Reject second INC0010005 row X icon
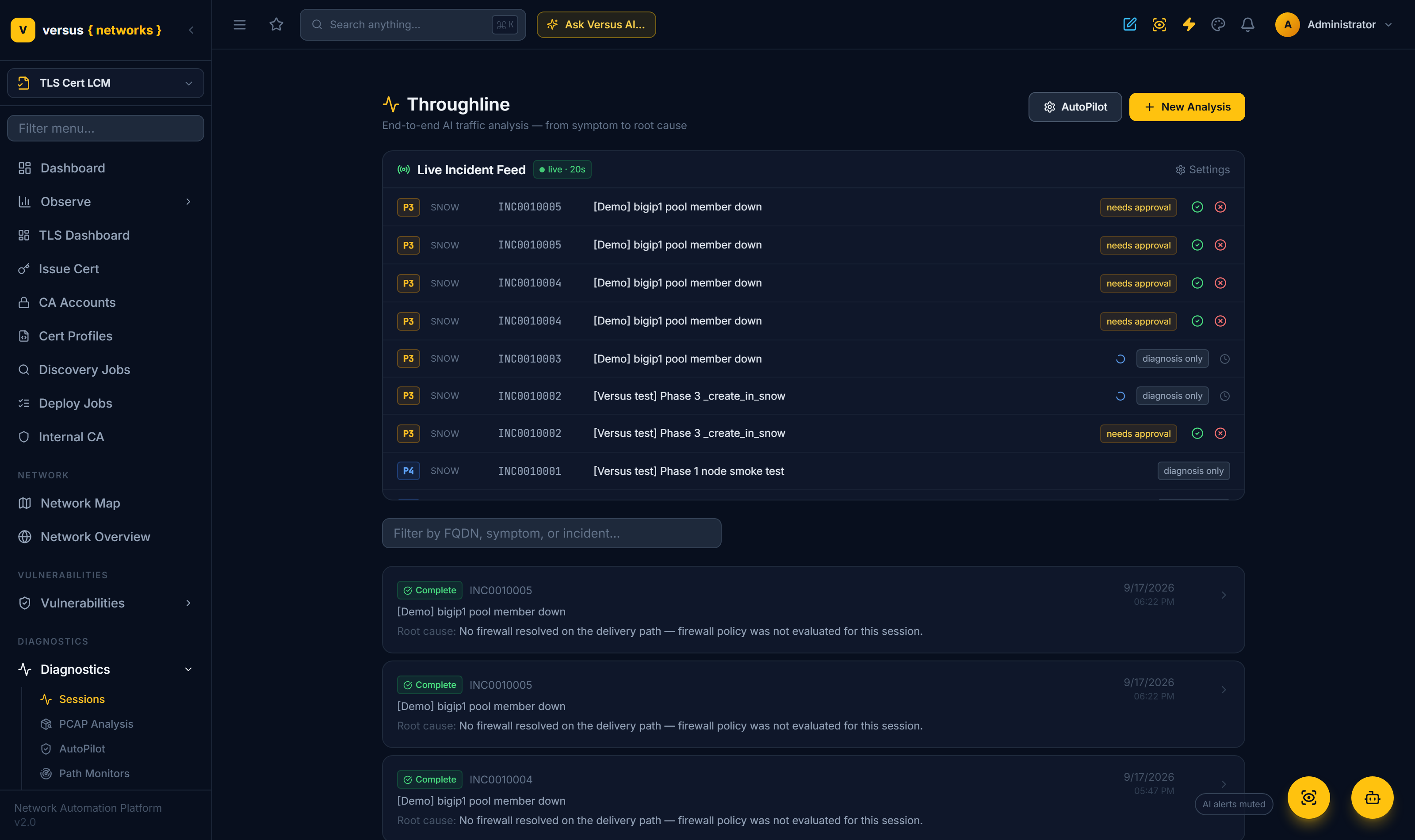 coord(1220,245)
